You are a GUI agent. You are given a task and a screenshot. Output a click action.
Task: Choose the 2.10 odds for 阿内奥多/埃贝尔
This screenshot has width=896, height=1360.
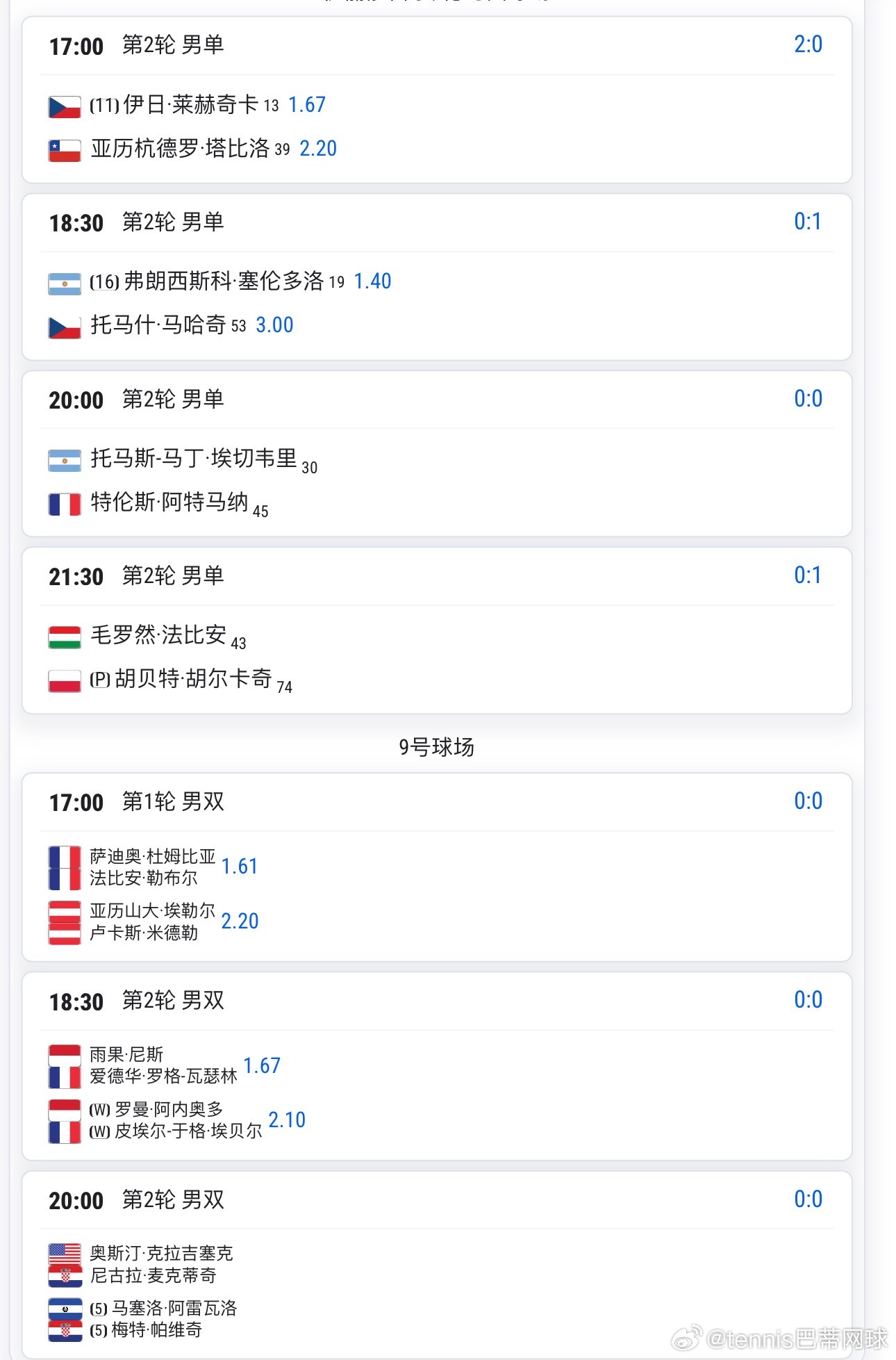[x=287, y=1120]
